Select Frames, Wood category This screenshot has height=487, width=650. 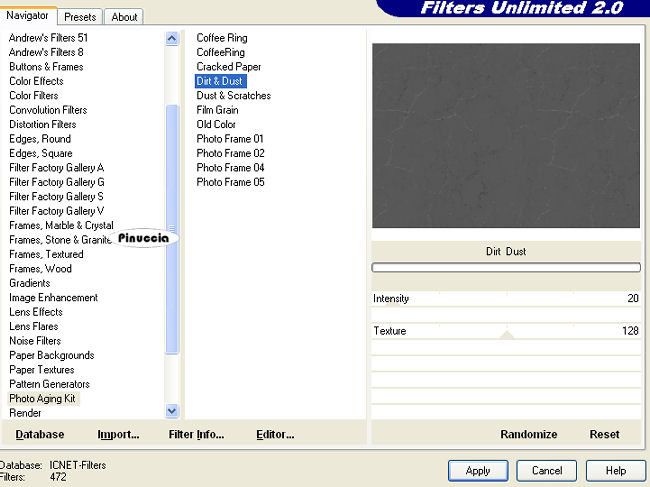tap(40, 269)
